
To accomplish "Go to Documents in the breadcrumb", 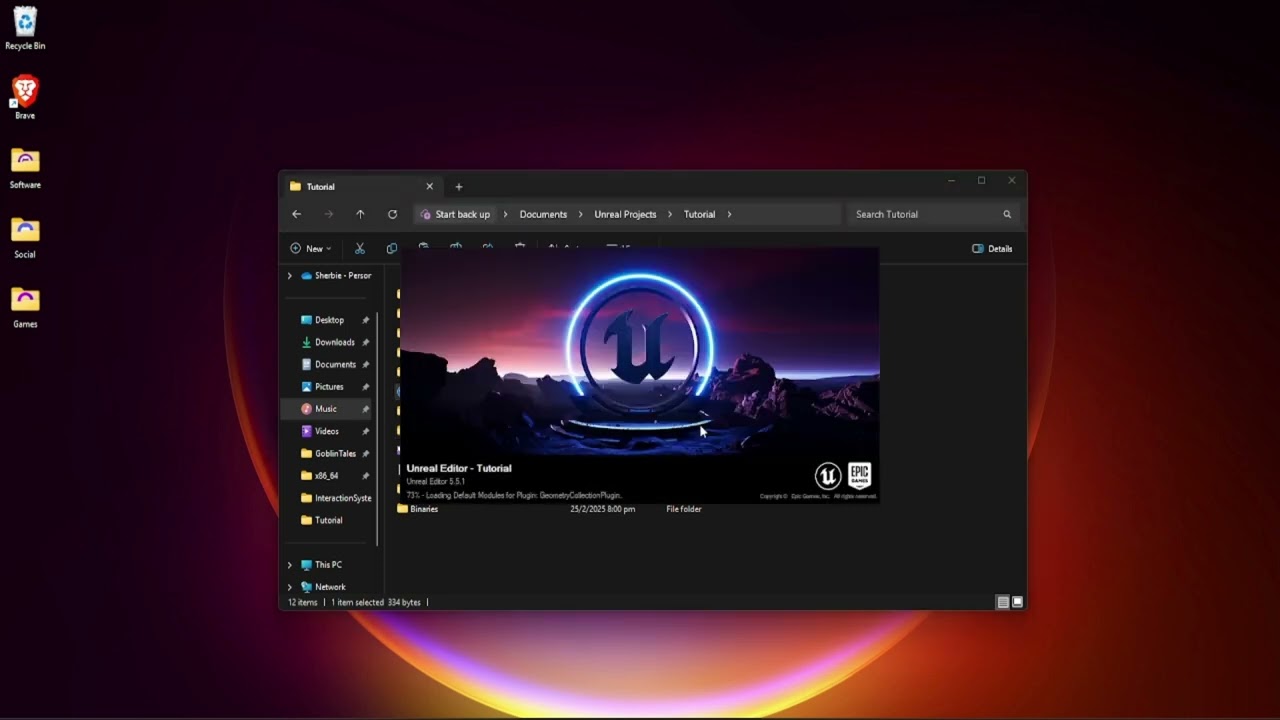I will (543, 214).
